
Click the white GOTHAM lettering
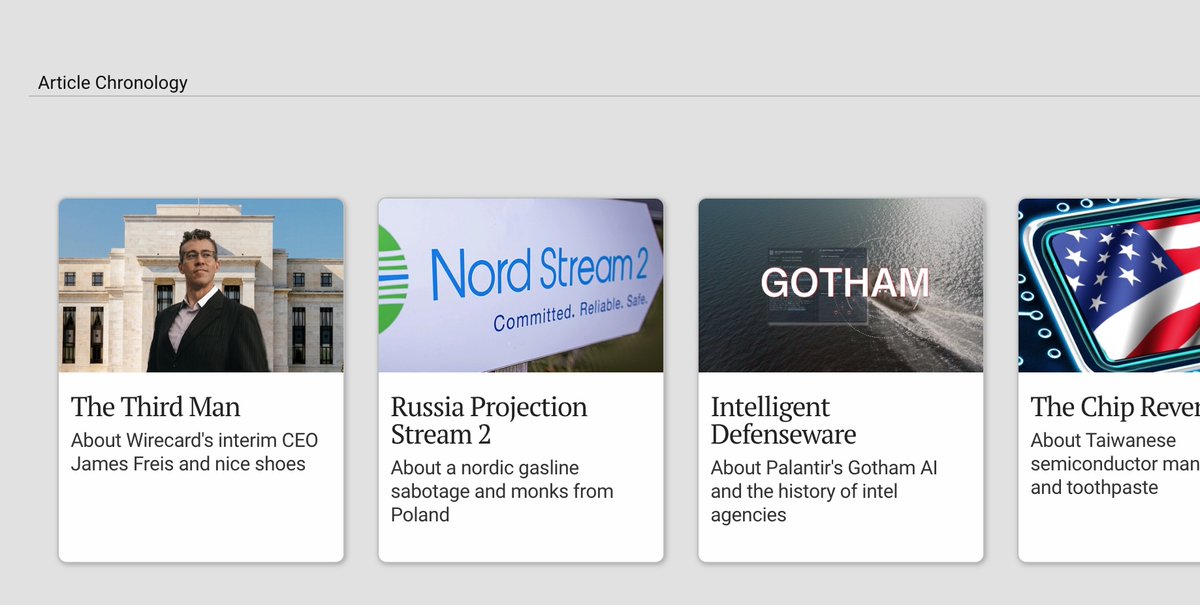(x=845, y=284)
